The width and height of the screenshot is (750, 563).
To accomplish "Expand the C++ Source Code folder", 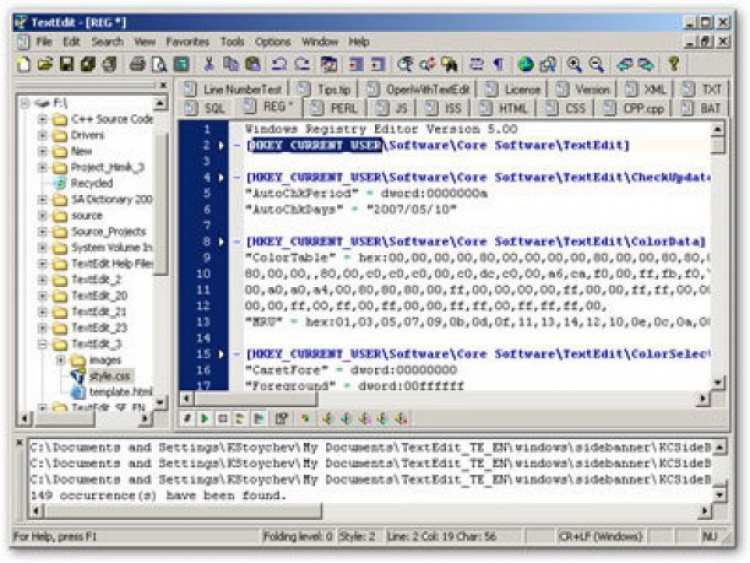I will click(43, 119).
